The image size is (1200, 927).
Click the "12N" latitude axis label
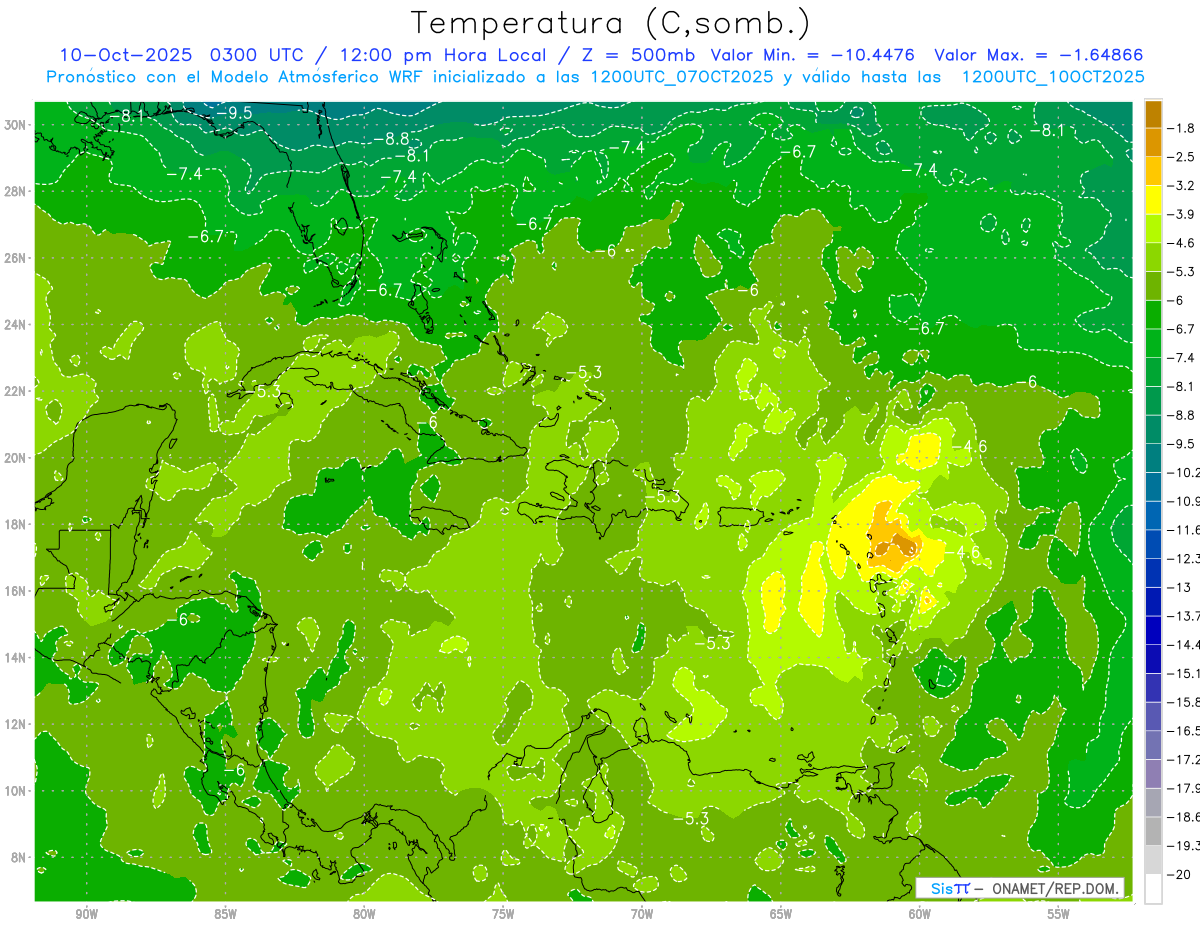(x=14, y=724)
